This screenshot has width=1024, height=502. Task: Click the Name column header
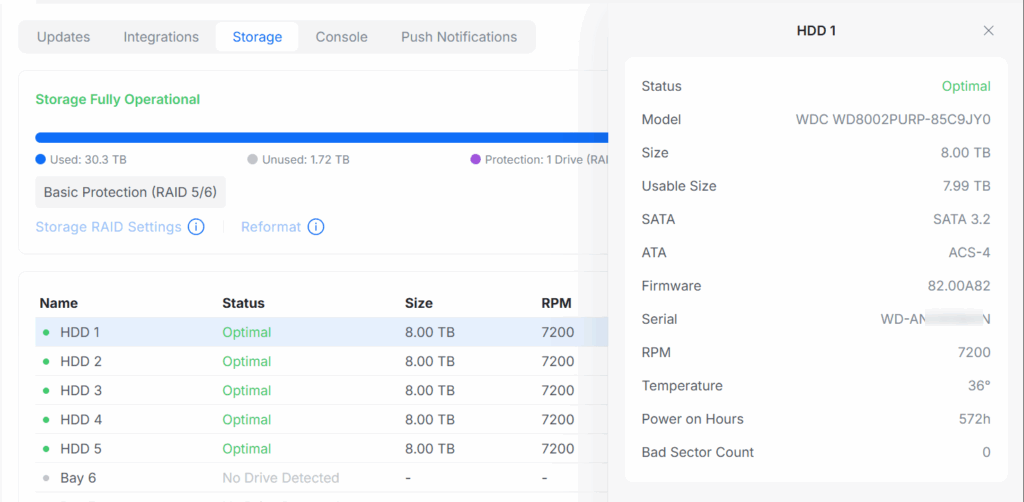click(x=58, y=303)
